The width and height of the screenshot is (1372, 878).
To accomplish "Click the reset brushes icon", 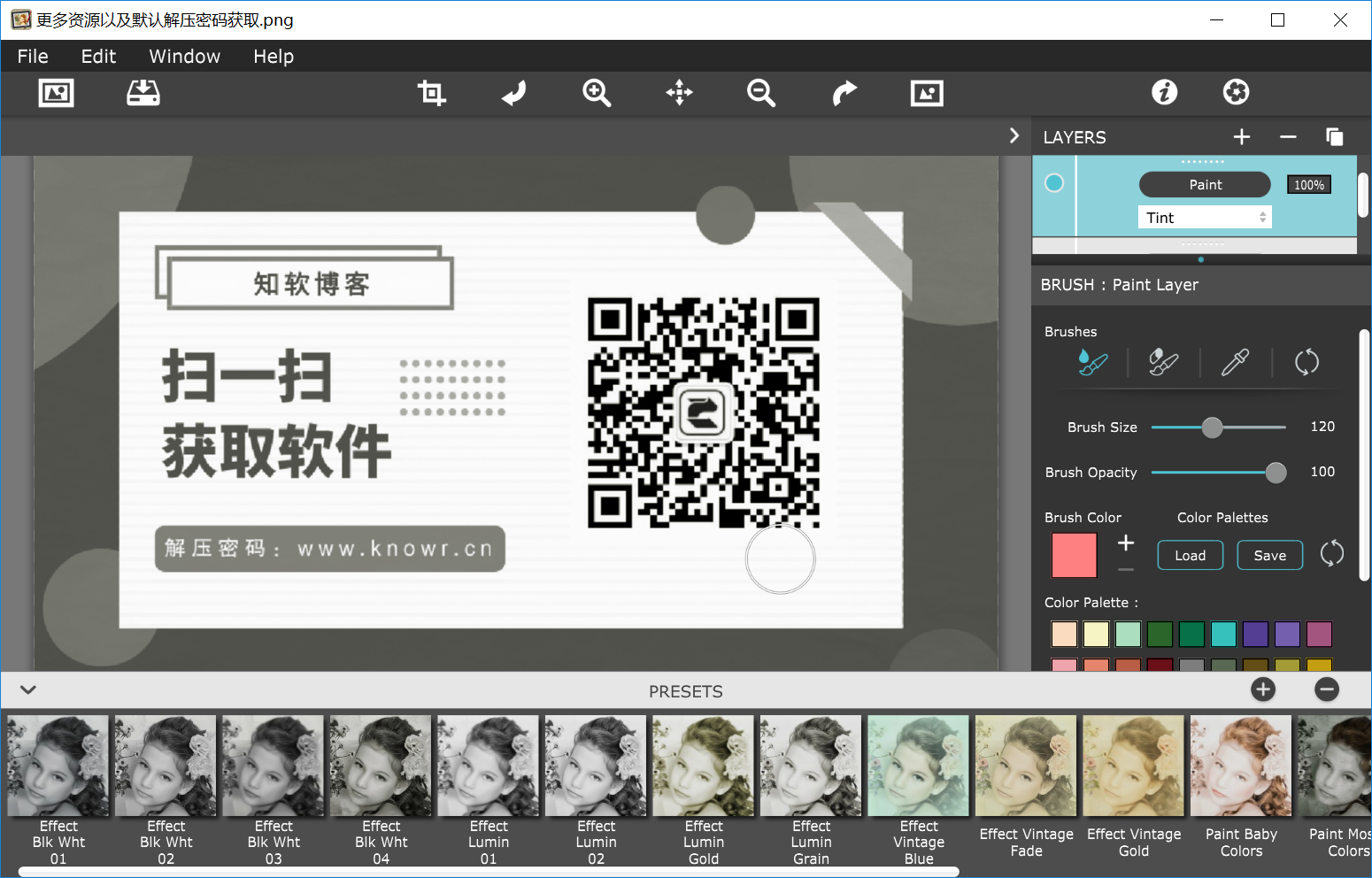I will (x=1306, y=362).
